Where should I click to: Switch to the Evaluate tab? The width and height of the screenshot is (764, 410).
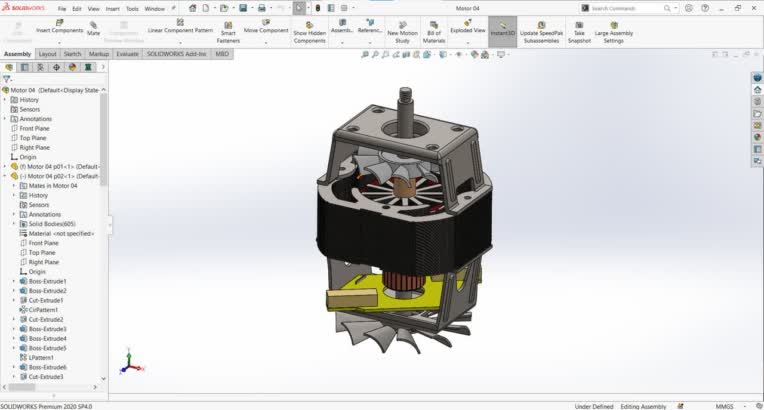point(127,54)
